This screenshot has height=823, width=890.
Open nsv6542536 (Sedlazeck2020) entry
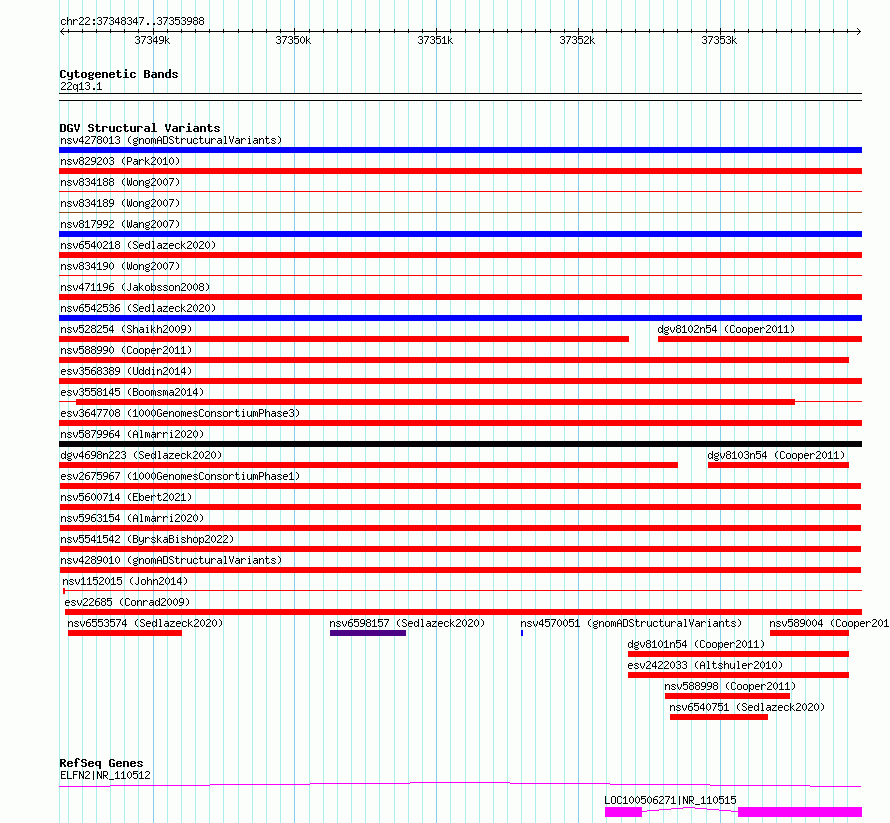tap(138, 308)
